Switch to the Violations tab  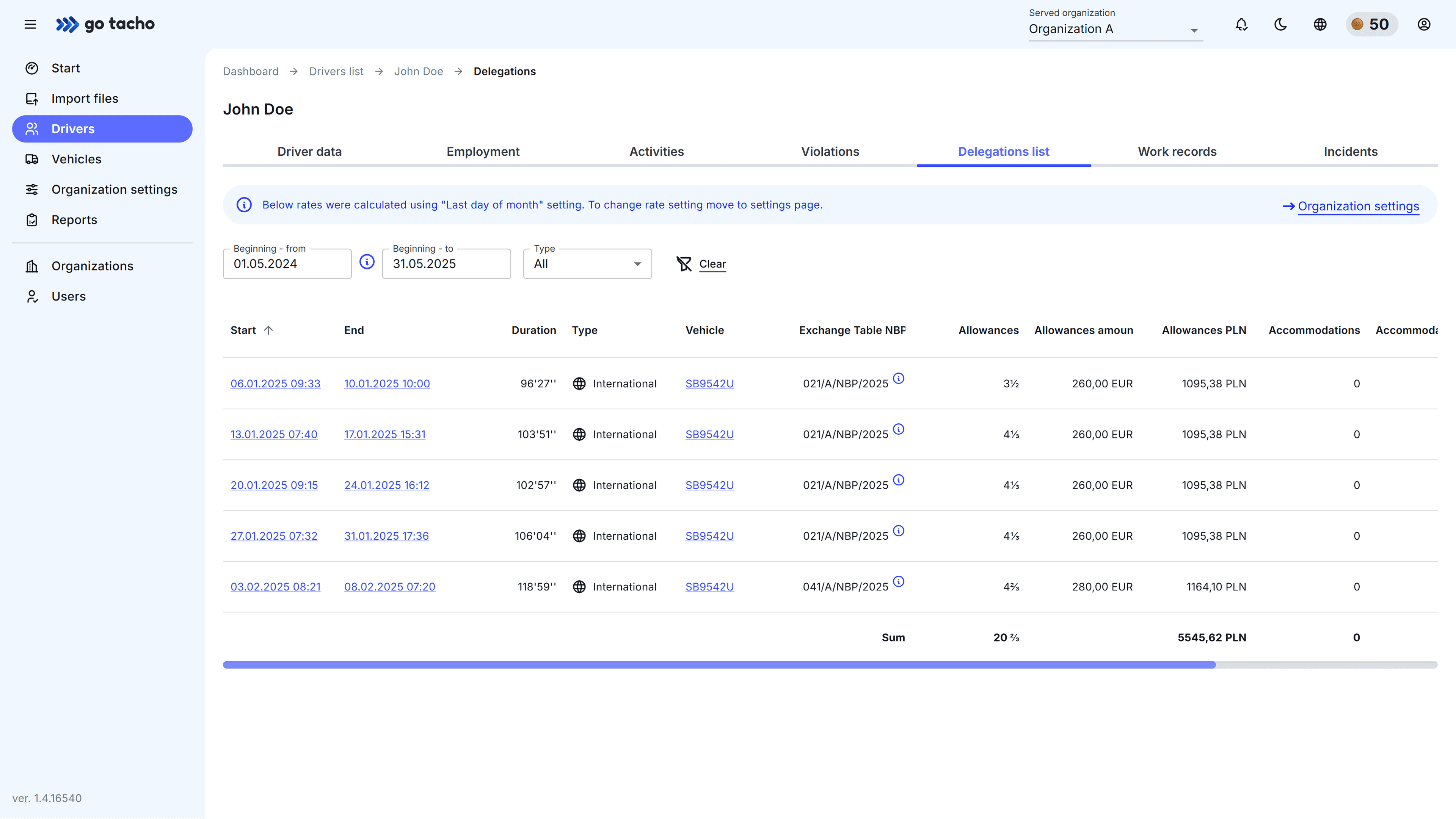tap(830, 151)
